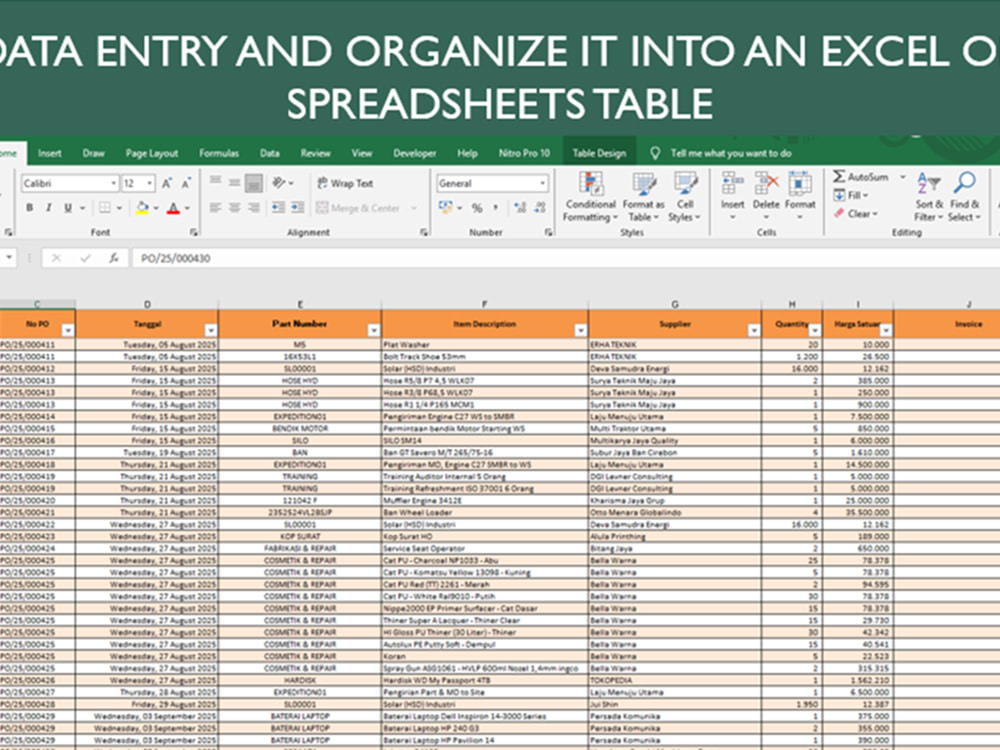The image size is (1000, 750).
Task: Open Conditional Formatting menu
Action: pyautogui.click(x=591, y=197)
